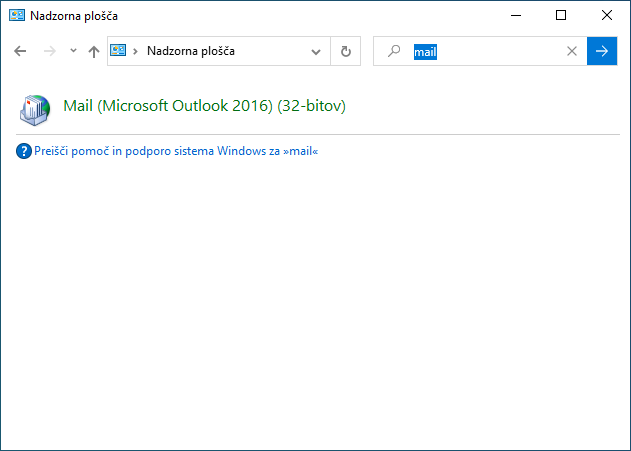Expand the address bar root chevron

tap(135, 51)
